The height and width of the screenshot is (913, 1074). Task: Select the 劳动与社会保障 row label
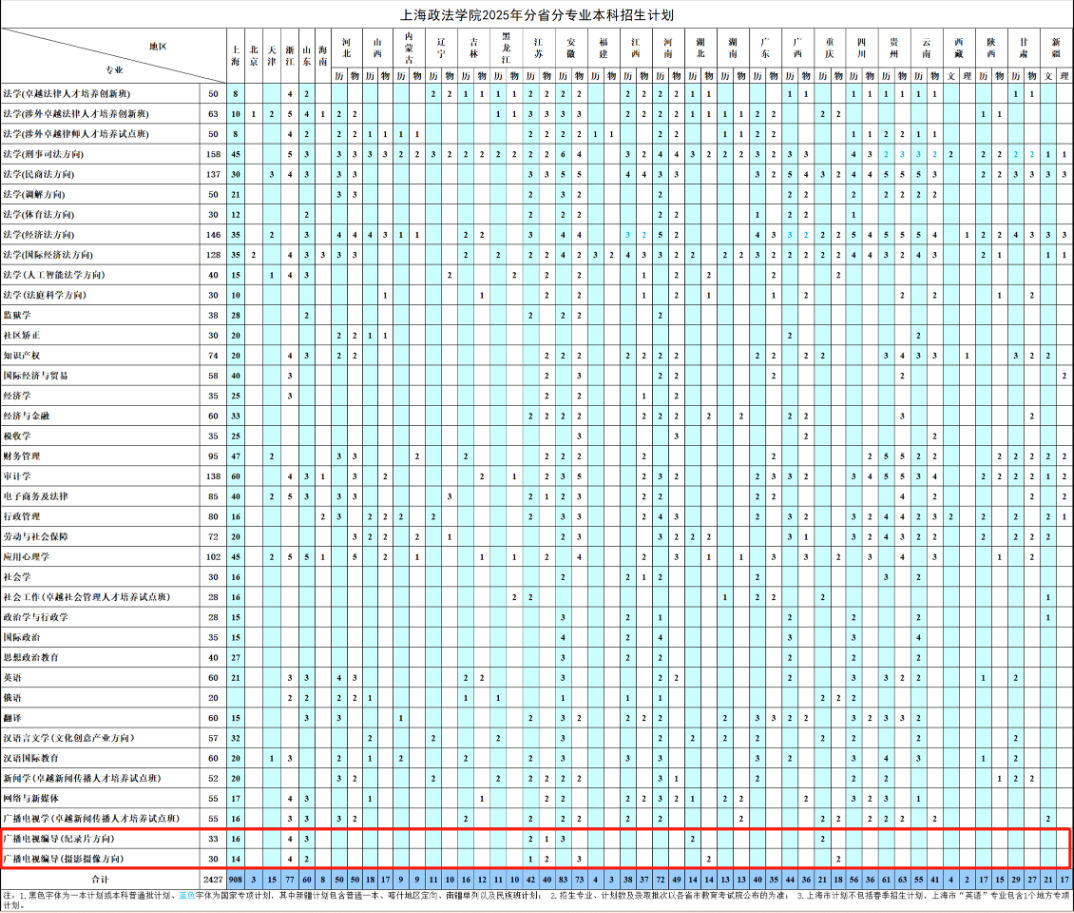(36, 536)
